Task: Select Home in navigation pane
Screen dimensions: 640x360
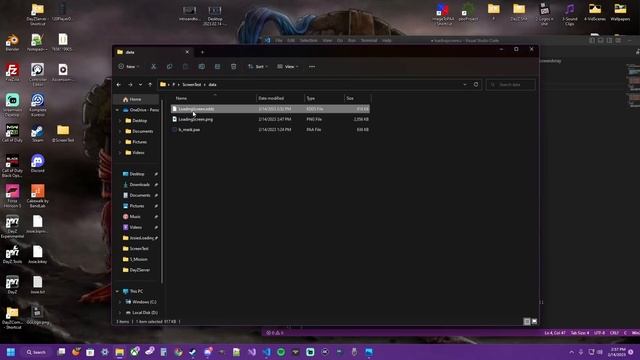Action: coord(135,100)
